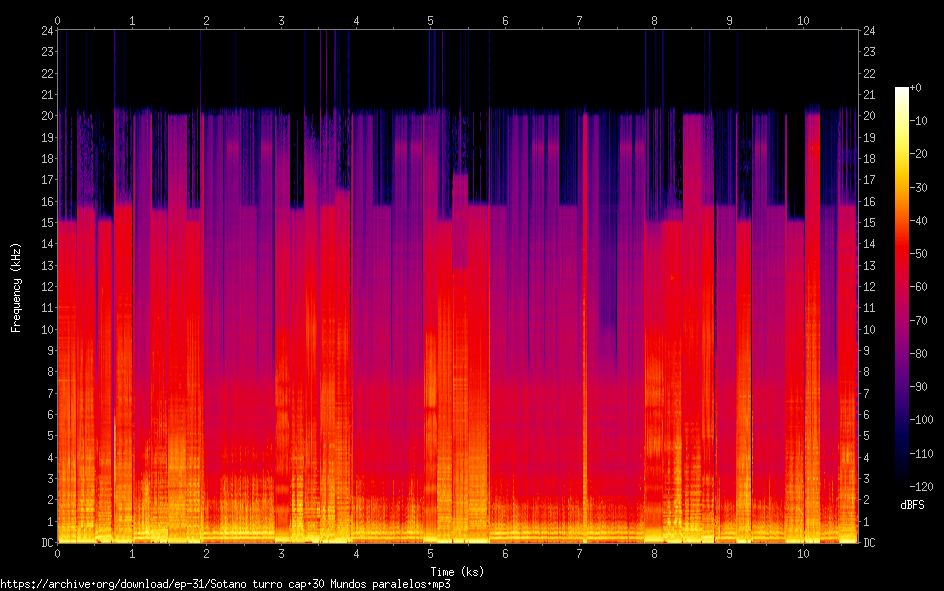Viewport: 944px width, 591px height.
Task: Click "24" on the right frequency axis
Action: (x=869, y=31)
